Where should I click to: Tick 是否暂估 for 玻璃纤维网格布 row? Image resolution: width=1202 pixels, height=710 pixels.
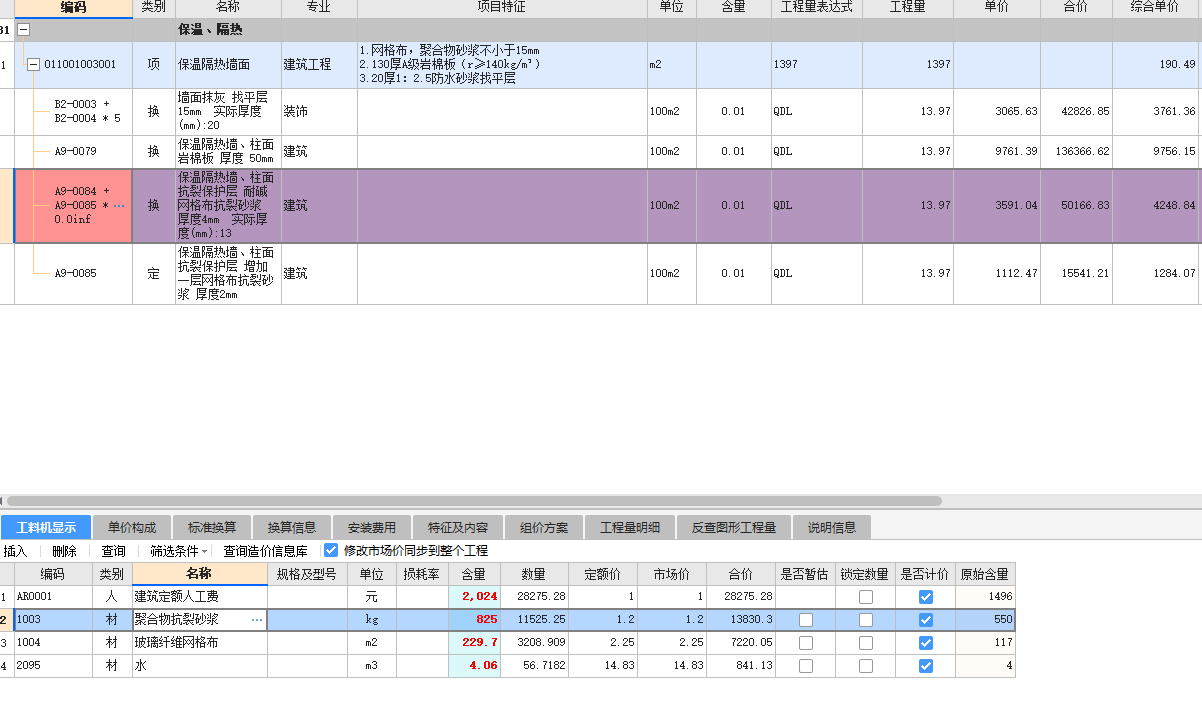[806, 643]
